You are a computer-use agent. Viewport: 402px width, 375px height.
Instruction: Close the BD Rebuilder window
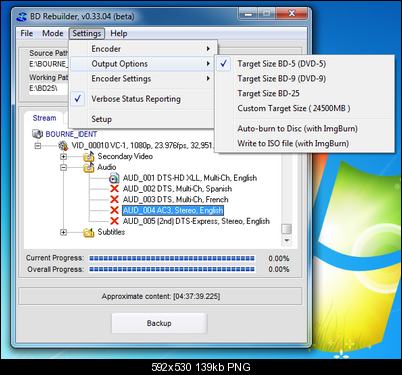tap(291, 14)
